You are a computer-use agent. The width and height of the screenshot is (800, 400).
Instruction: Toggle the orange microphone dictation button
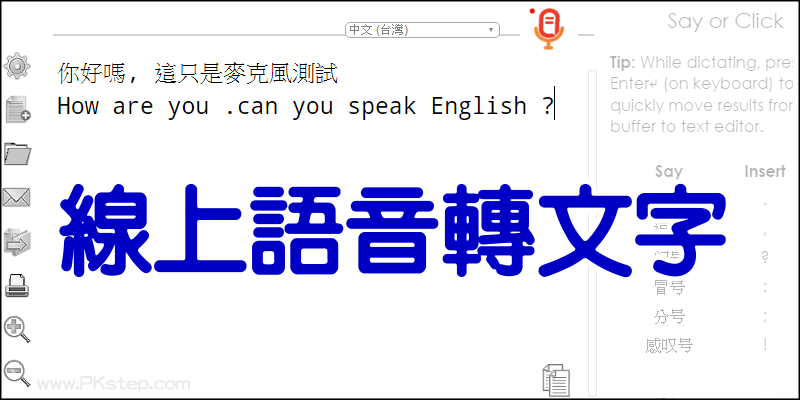pos(548,30)
